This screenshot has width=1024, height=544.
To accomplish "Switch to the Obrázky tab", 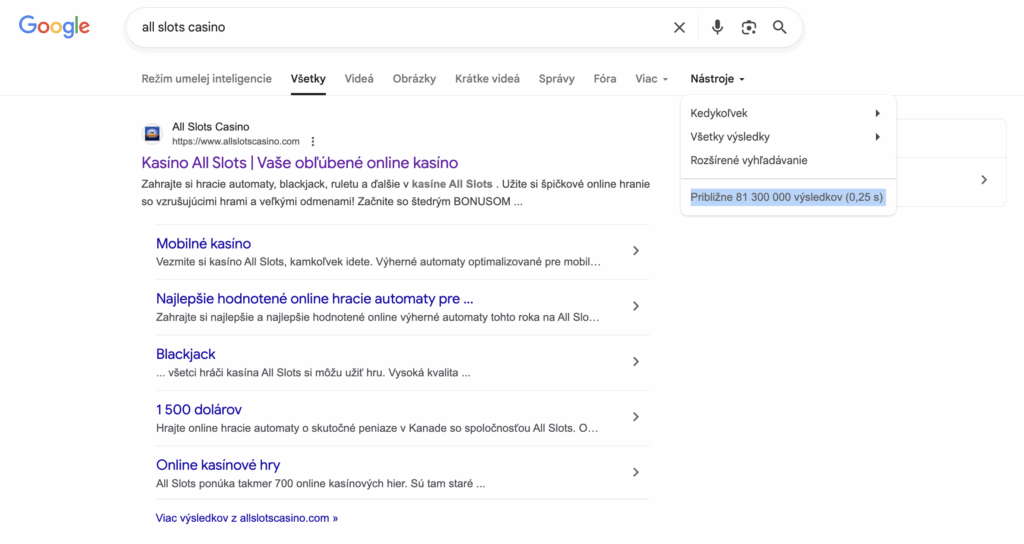I will click(414, 79).
